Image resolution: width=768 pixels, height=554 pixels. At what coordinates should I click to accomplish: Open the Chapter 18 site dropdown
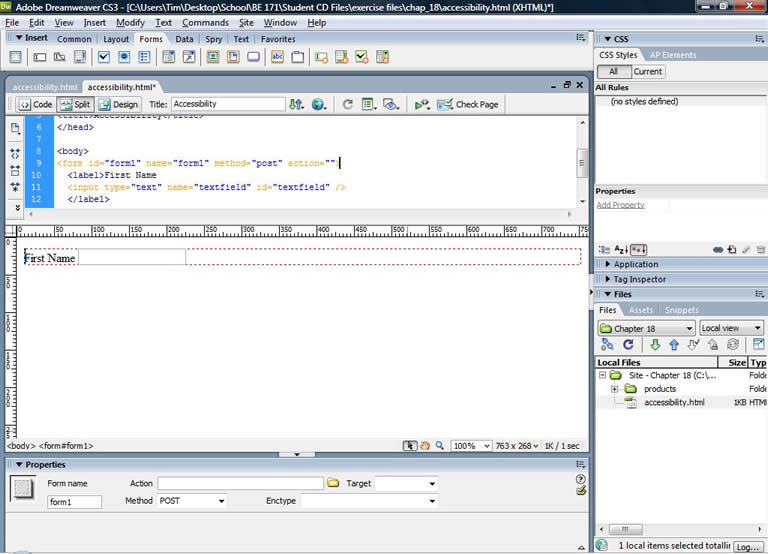tap(647, 328)
